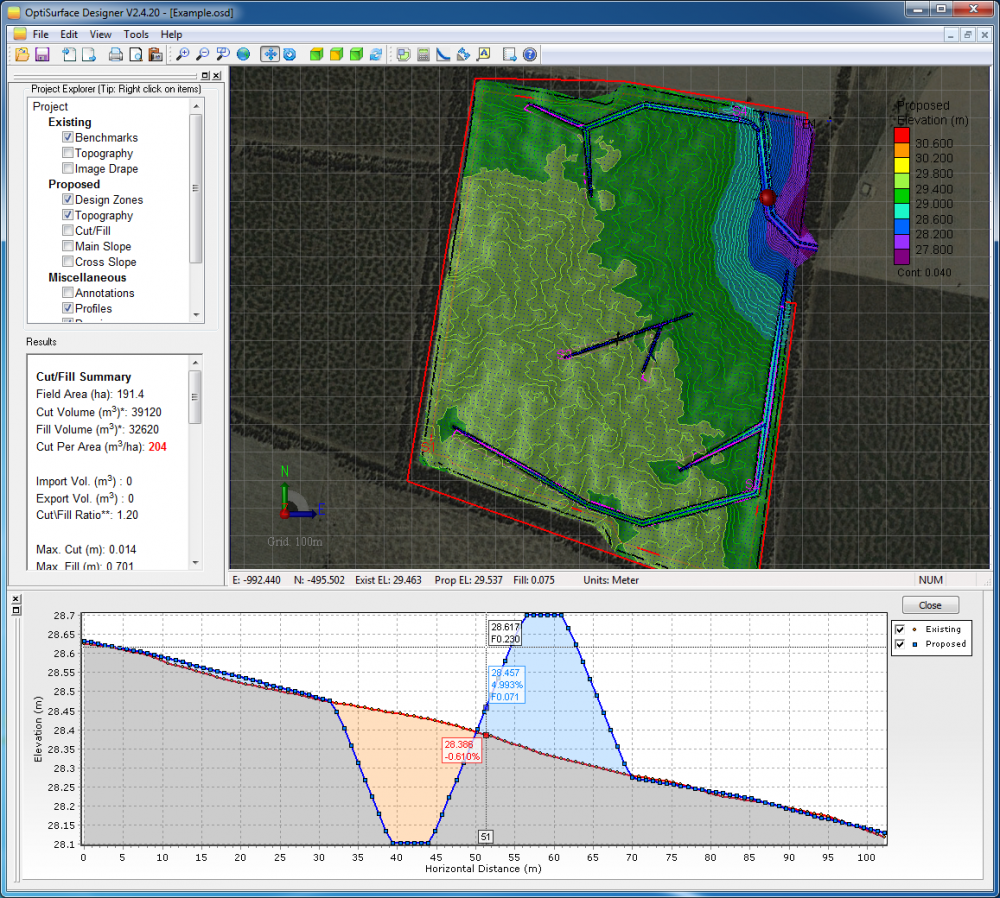Screen dimensions: 1000x898
Task: Uncheck Topography under Proposed
Action: tap(68, 215)
